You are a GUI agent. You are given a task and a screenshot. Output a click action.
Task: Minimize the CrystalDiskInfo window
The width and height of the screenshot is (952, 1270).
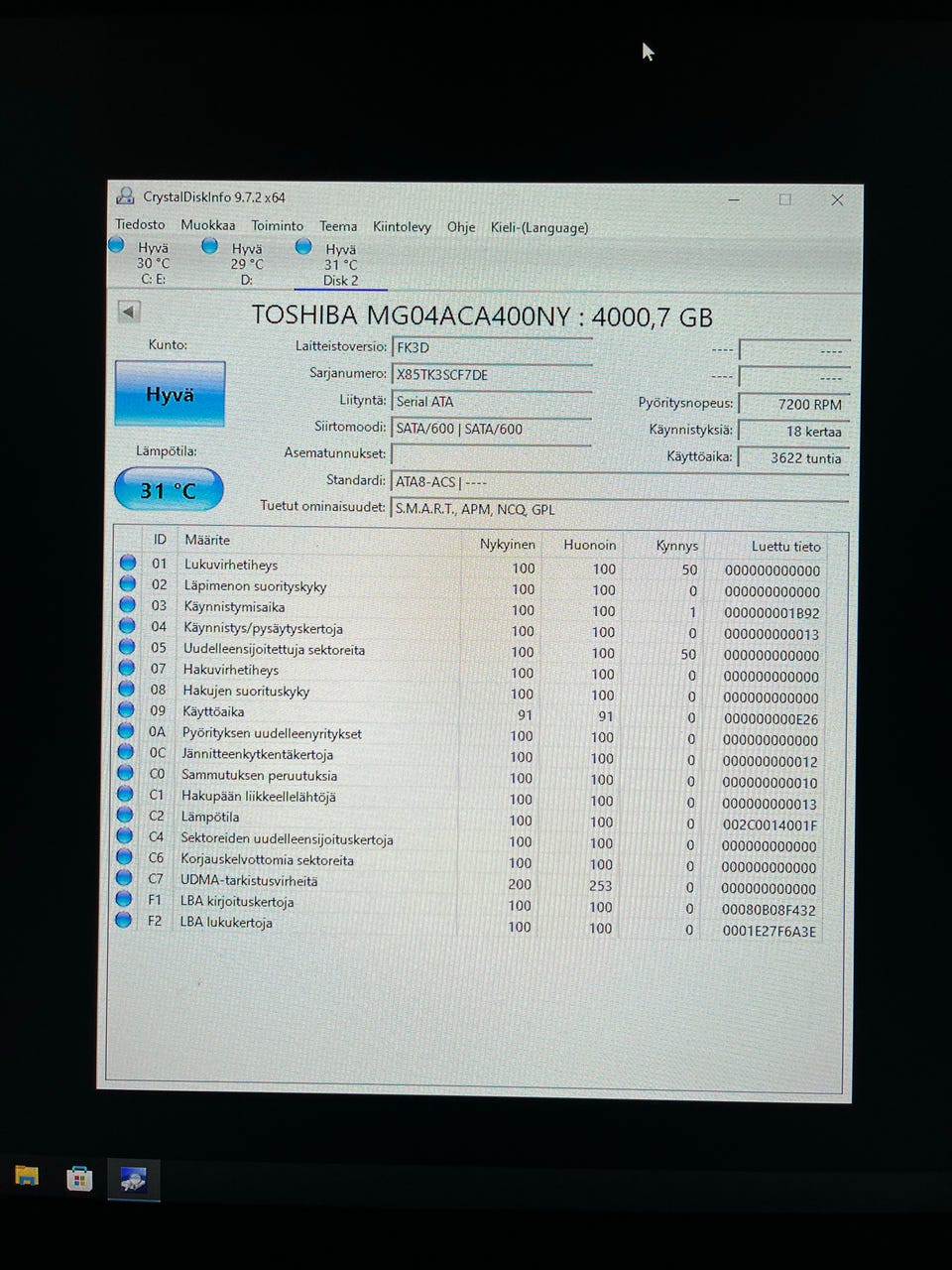click(x=735, y=199)
